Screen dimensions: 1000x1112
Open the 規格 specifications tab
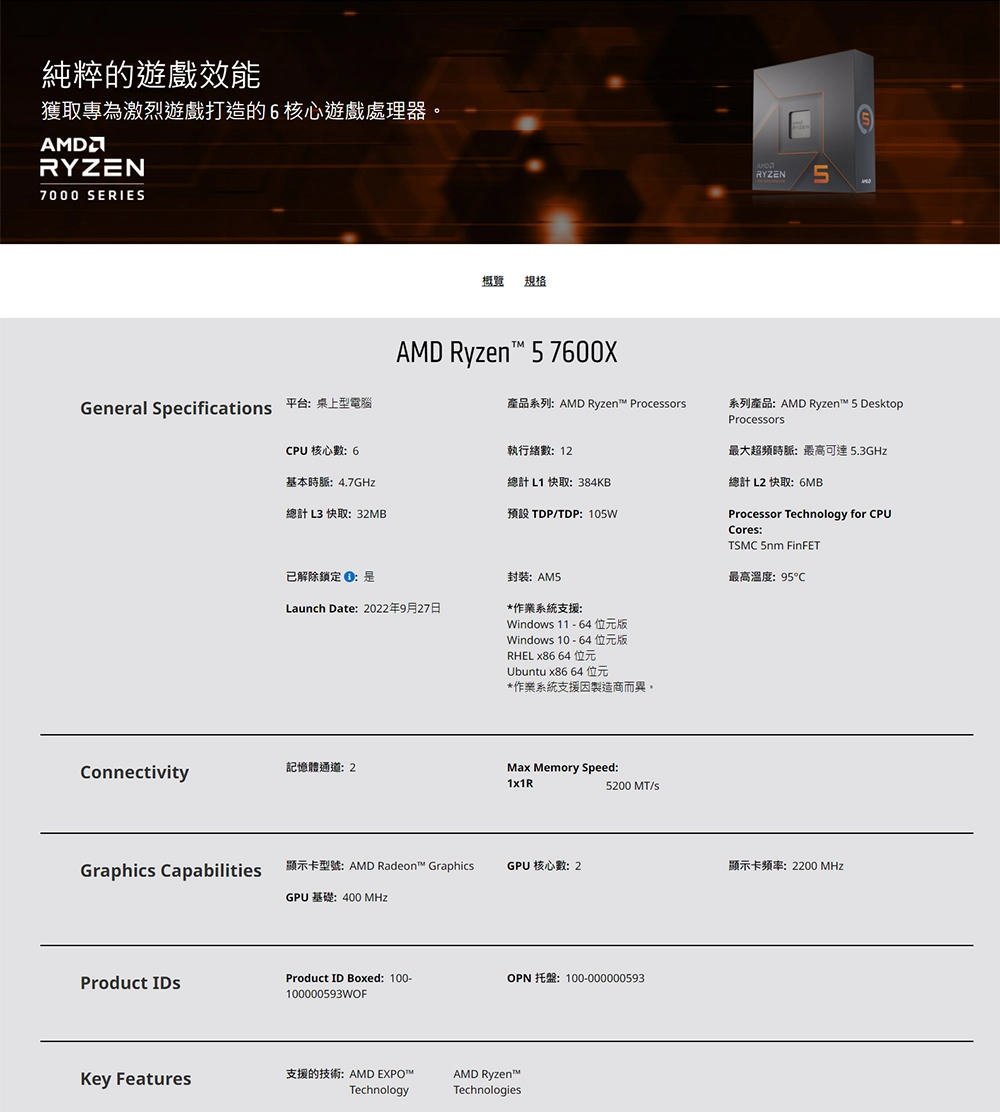535,281
